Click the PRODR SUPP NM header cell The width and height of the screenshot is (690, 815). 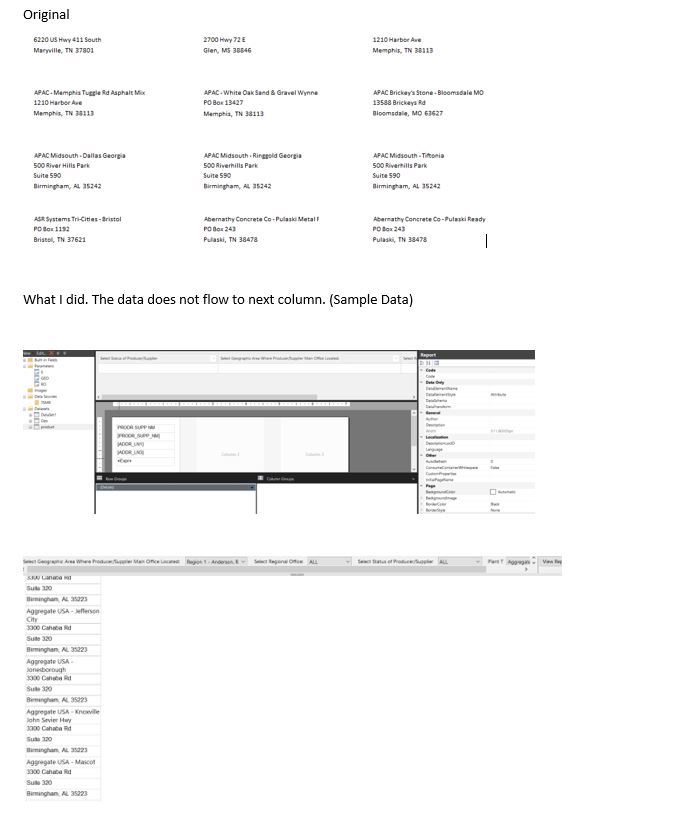[145, 427]
